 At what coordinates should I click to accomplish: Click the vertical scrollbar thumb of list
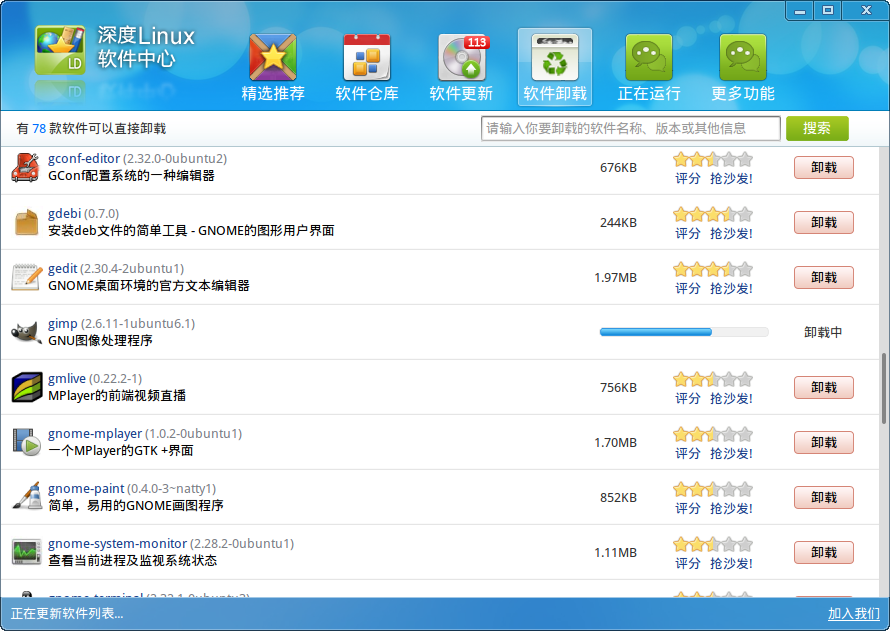tap(884, 388)
